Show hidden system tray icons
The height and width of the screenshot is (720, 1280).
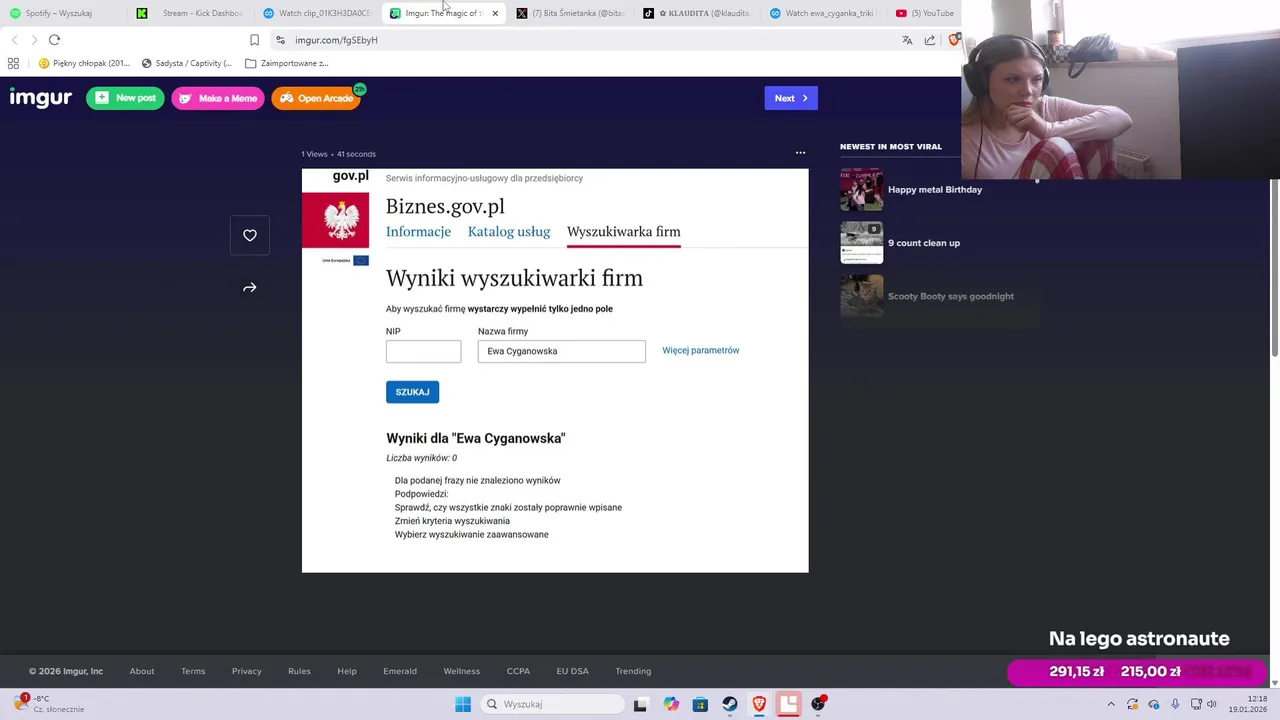1110,704
